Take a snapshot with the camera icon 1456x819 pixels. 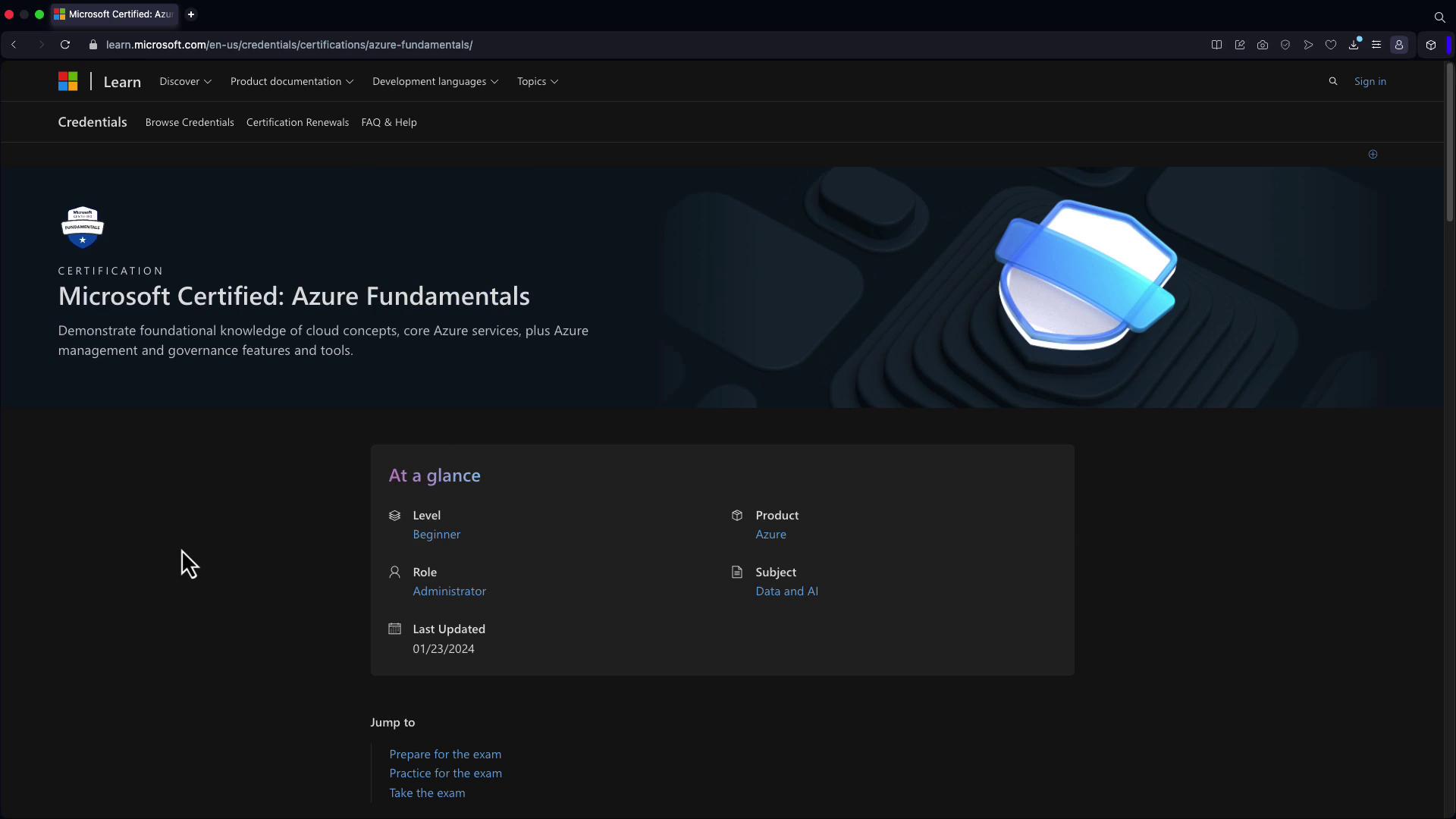pos(1263,45)
